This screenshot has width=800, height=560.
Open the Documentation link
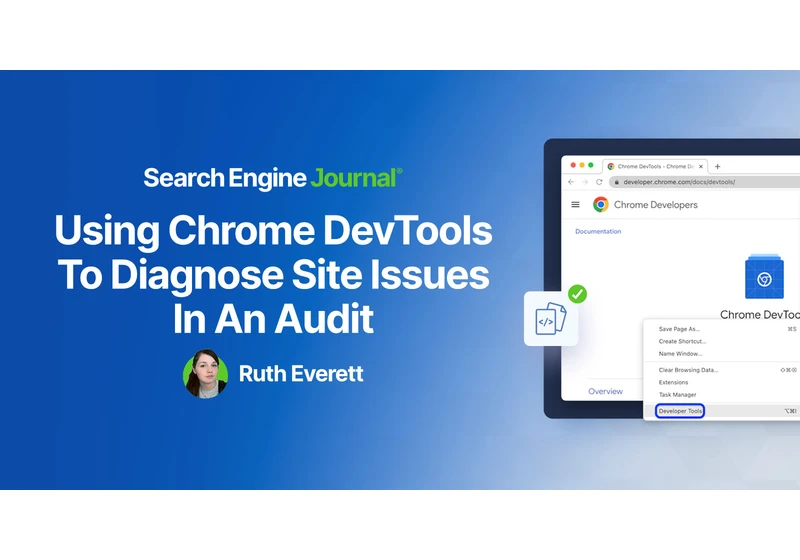(x=598, y=231)
